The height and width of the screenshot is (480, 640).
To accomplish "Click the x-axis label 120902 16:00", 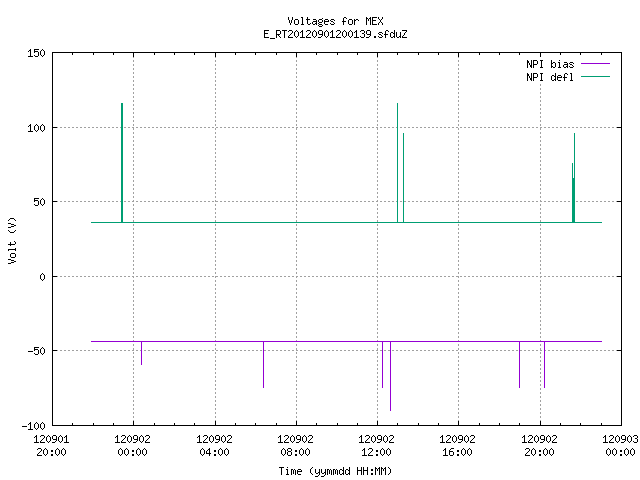I will point(458,445).
